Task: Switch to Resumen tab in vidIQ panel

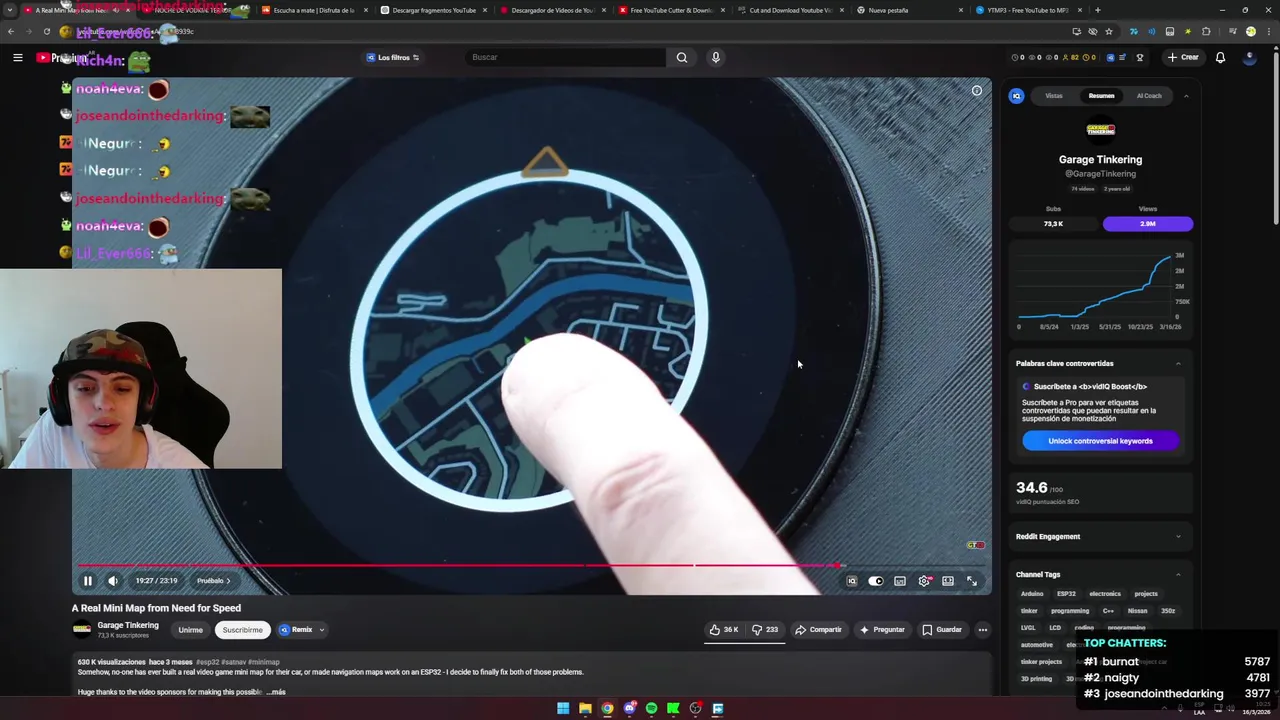Action: pos(1101,96)
